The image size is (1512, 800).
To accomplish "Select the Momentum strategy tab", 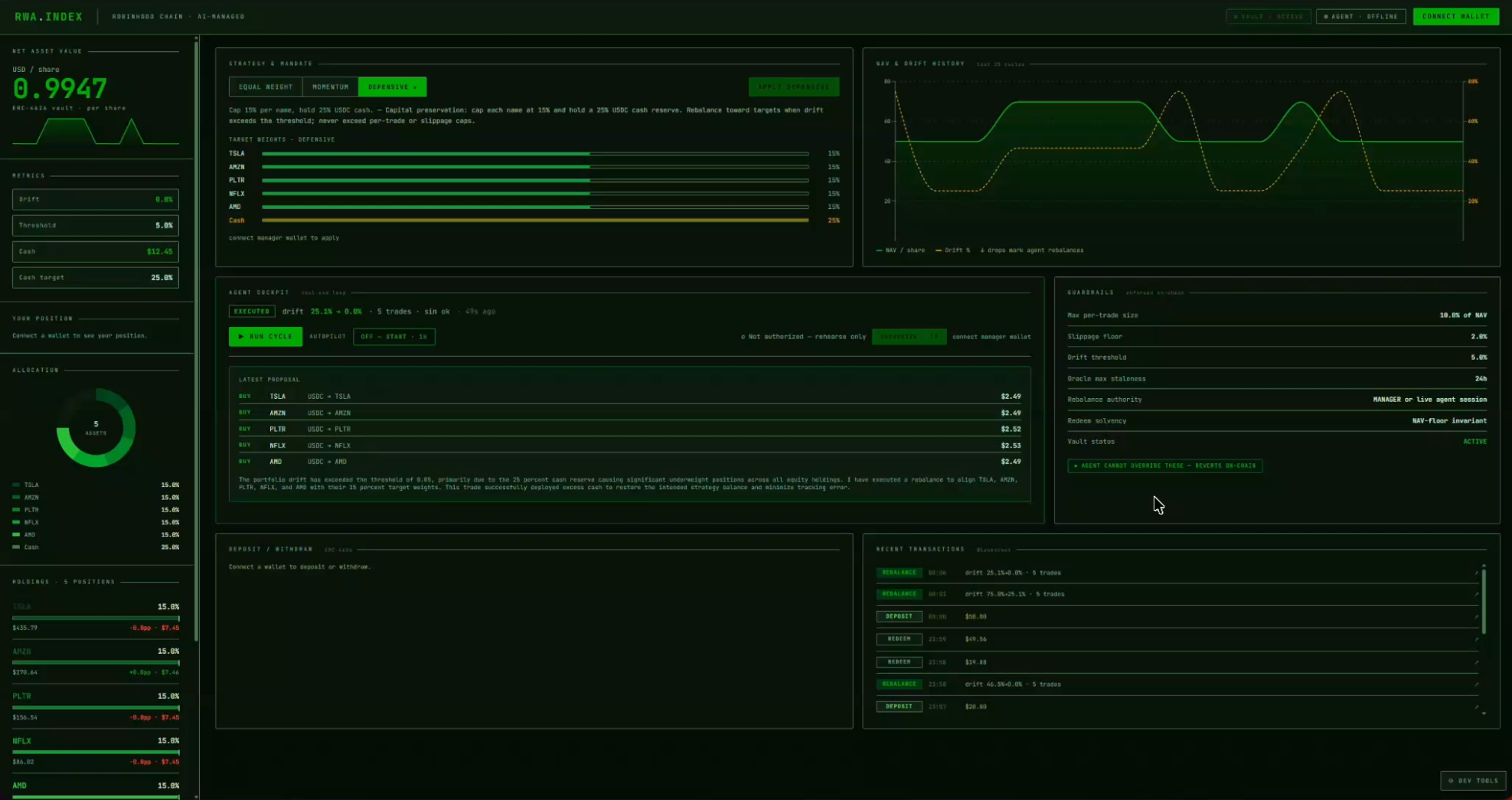I will 330,87.
